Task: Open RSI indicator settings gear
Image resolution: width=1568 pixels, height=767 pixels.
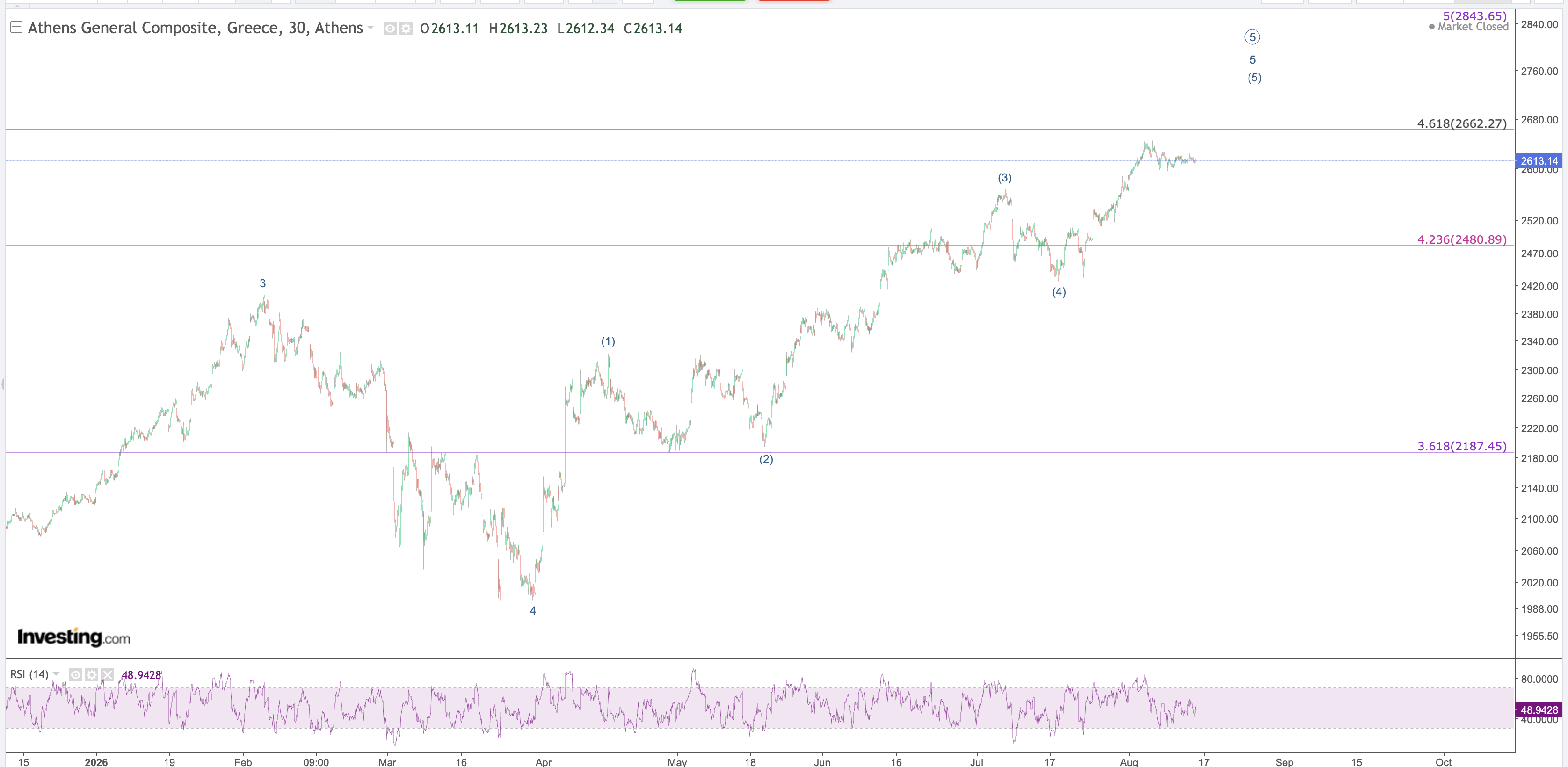Action: pyautogui.click(x=91, y=674)
